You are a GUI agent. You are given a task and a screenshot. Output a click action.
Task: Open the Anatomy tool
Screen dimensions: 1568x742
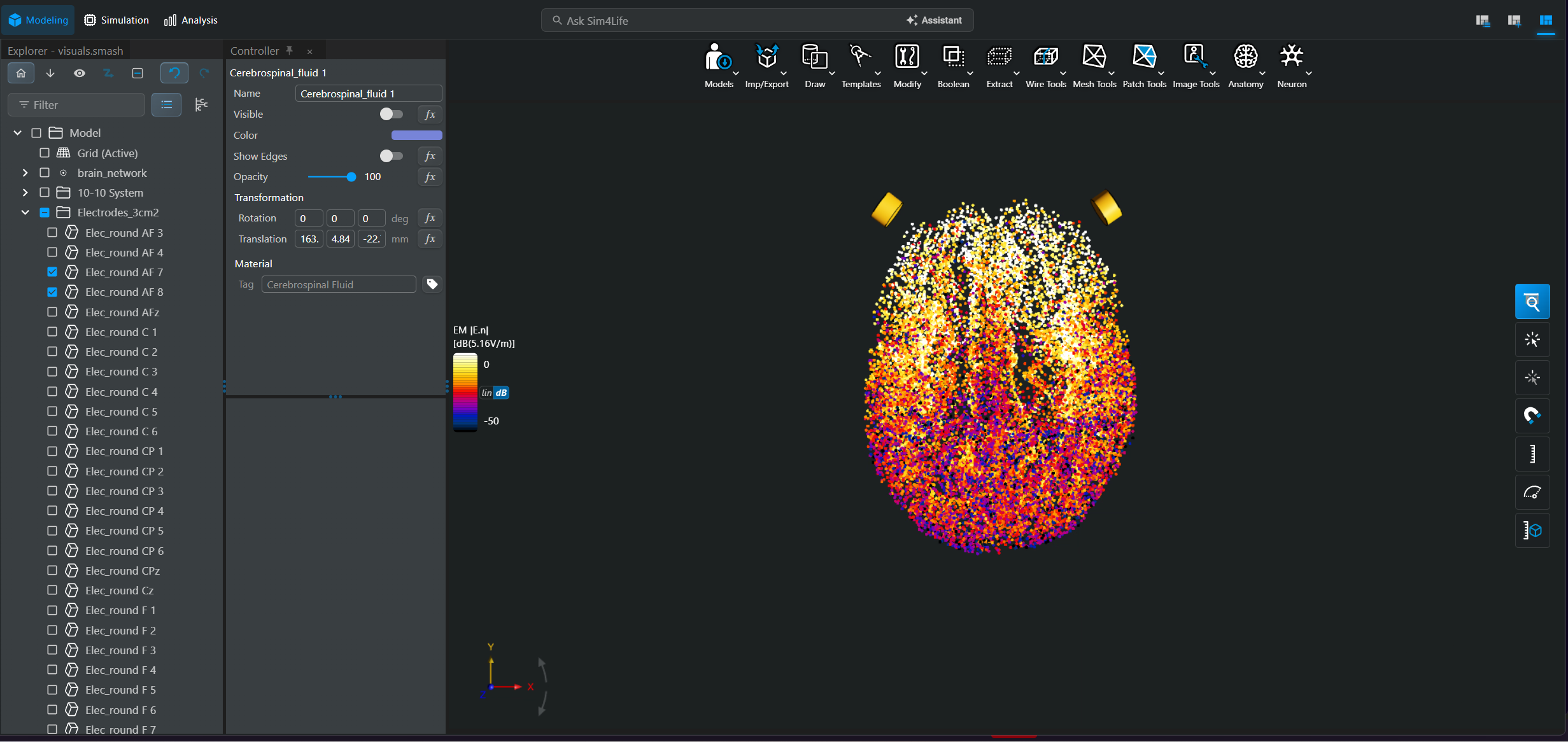pyautogui.click(x=1245, y=66)
